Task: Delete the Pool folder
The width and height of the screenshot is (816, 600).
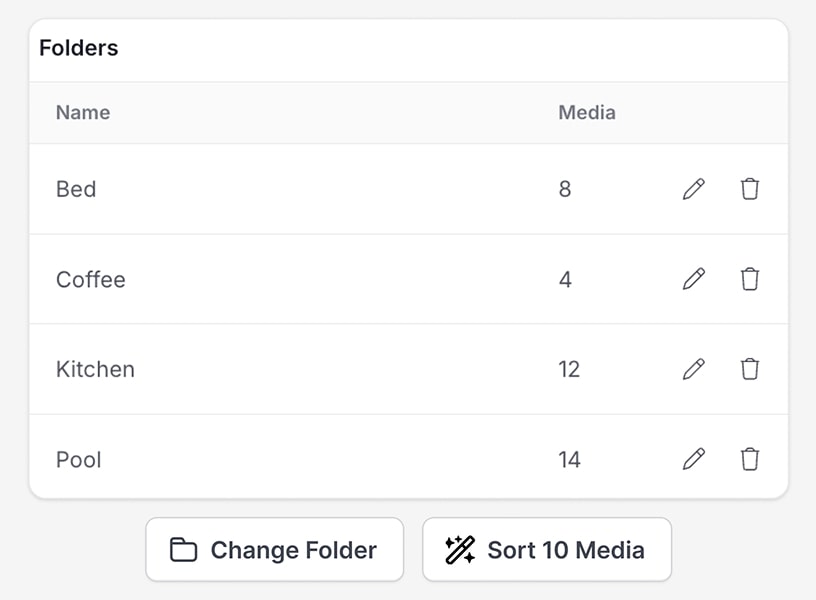Action: tap(750, 459)
